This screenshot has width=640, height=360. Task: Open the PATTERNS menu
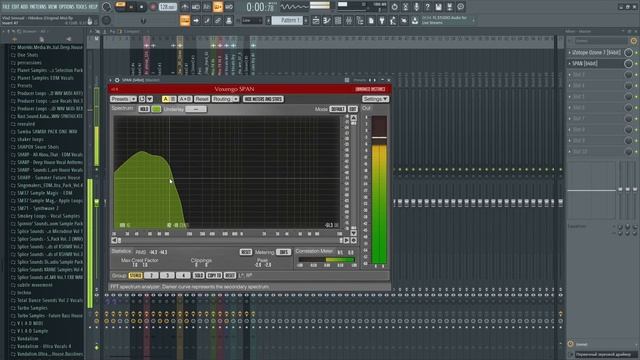(x=38, y=7)
